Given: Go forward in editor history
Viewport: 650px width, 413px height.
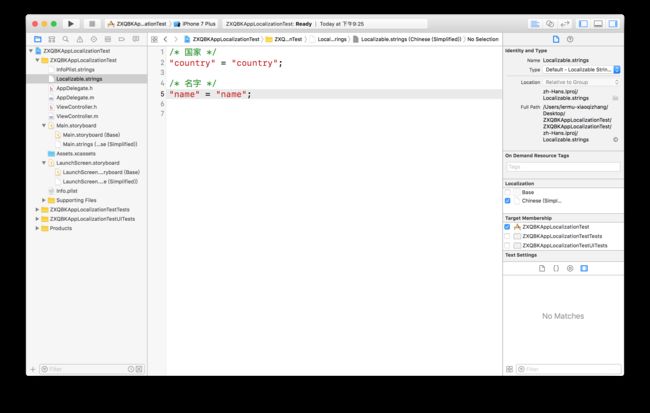Looking at the screenshot, I should (x=176, y=39).
